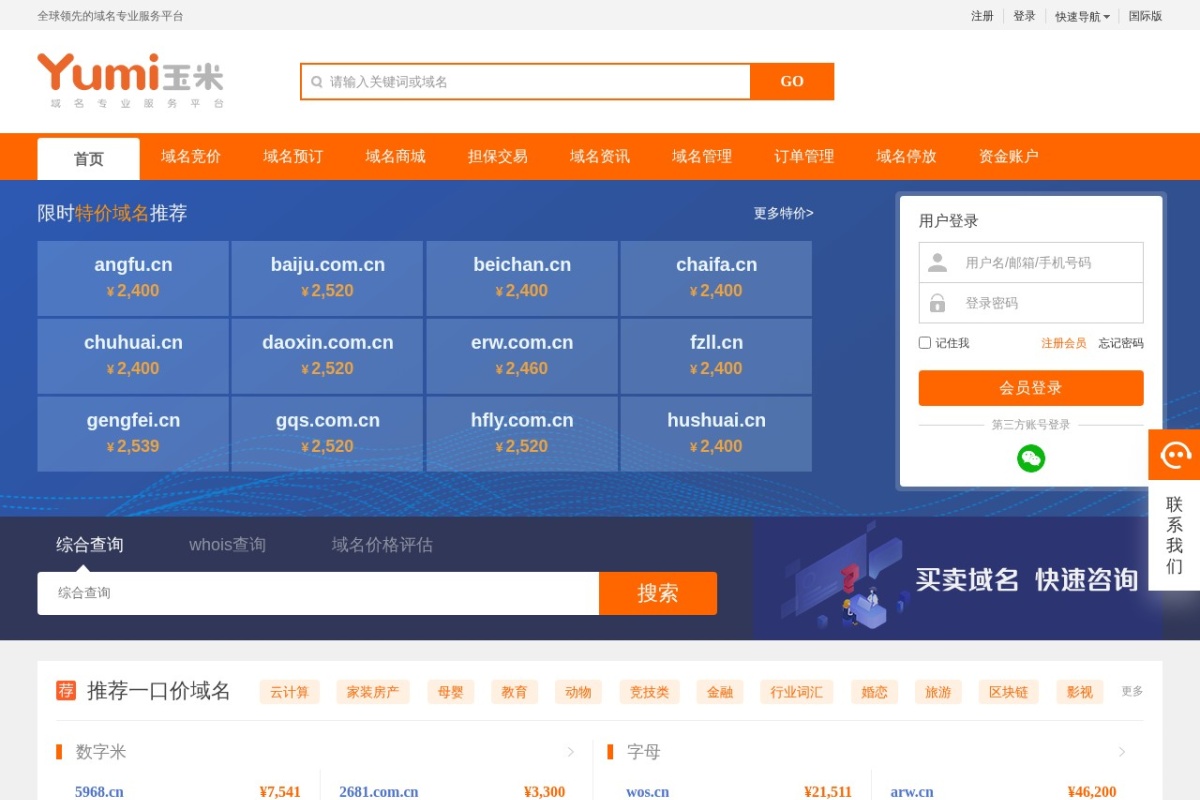Select the chuhuai.cn domain card
Screen dimensions: 1200x800
point(133,356)
